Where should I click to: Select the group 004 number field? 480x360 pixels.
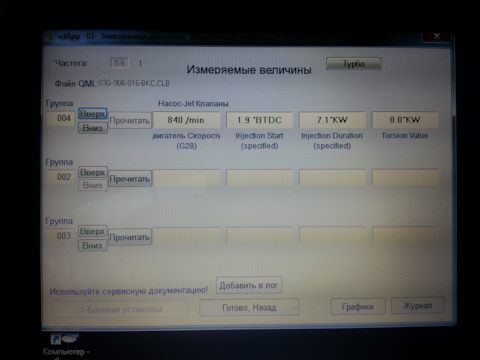(62, 118)
